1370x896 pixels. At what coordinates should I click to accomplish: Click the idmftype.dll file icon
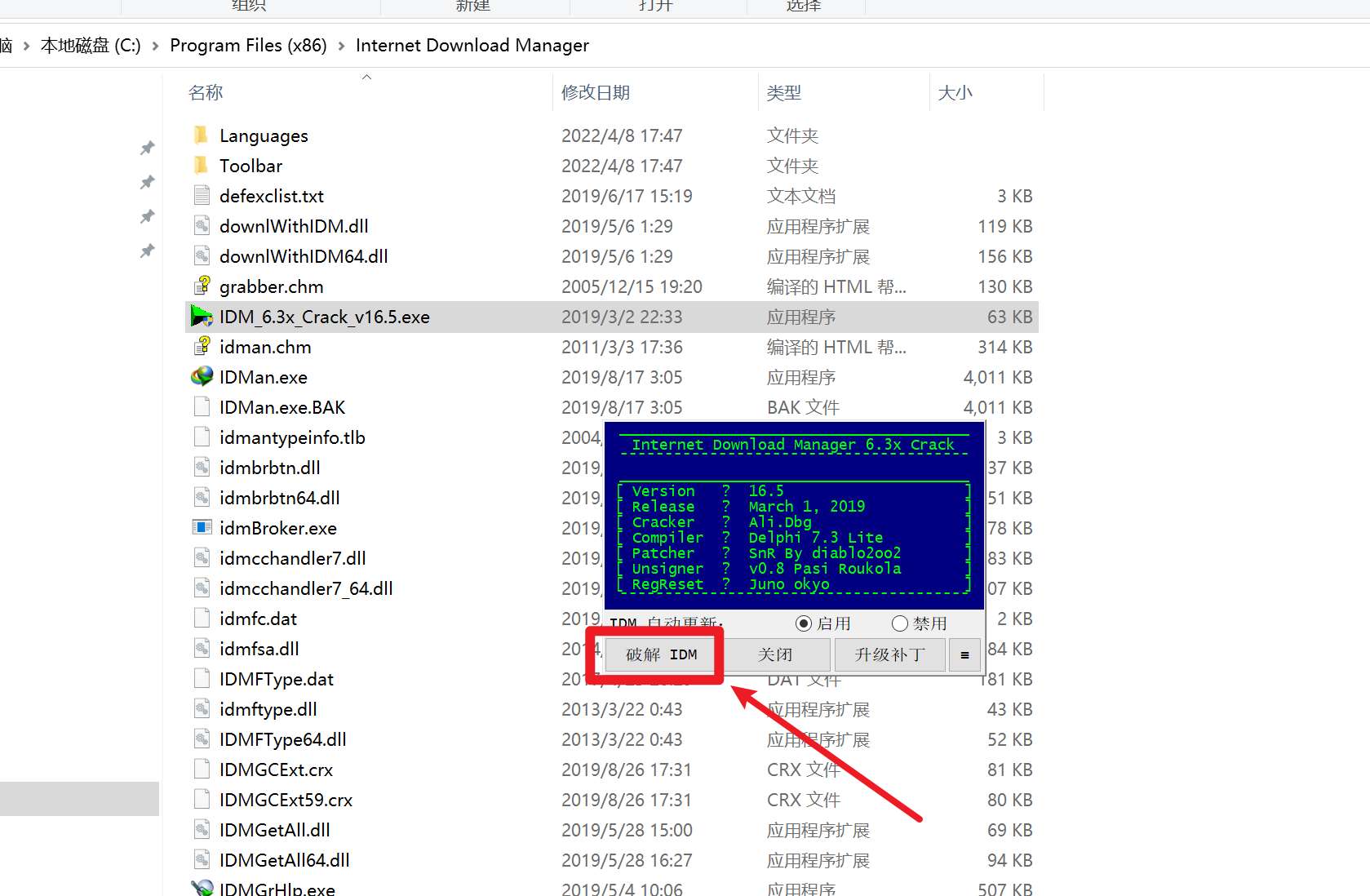pyautogui.click(x=202, y=709)
